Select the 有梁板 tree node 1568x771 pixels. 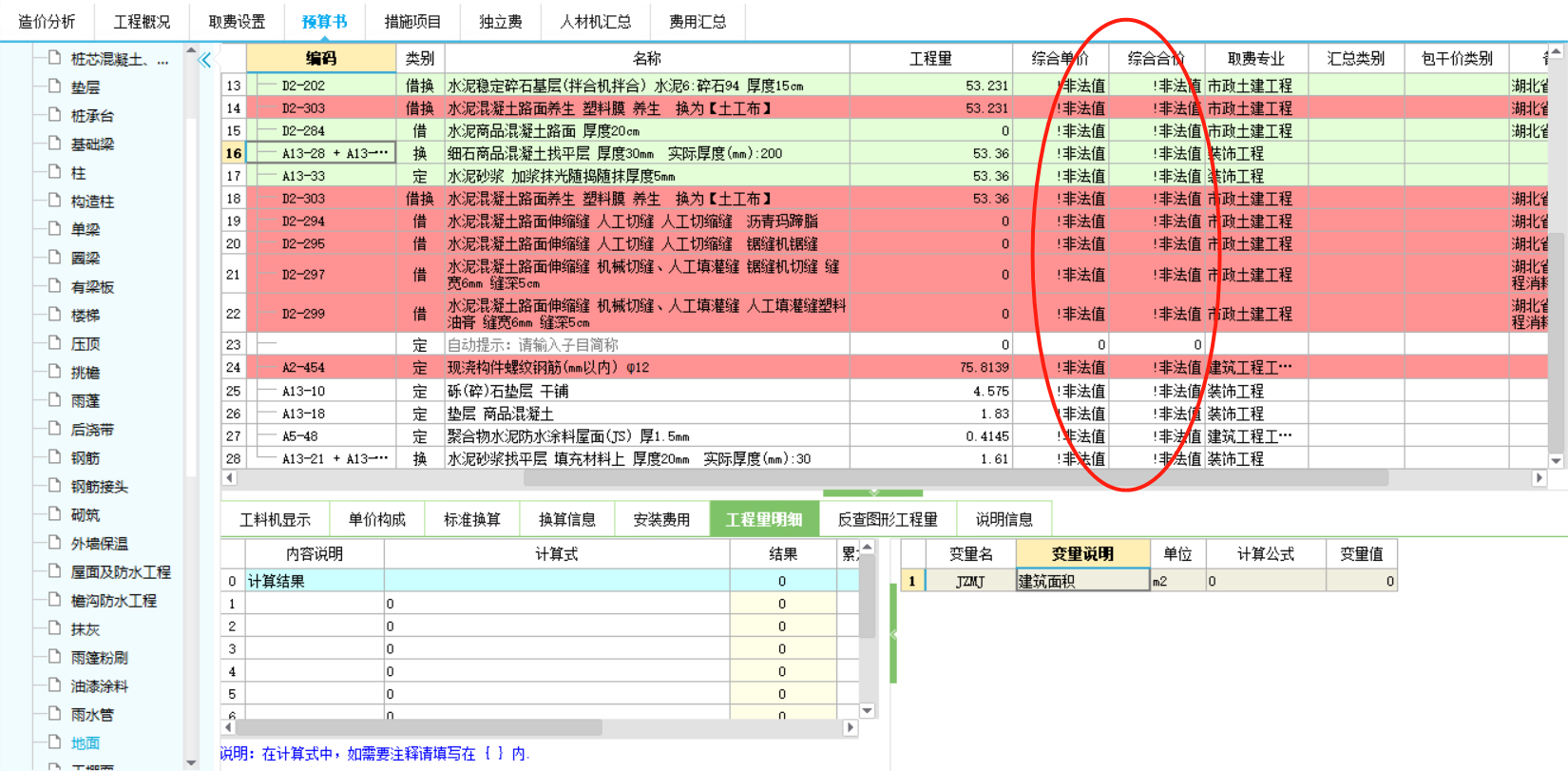click(x=92, y=287)
